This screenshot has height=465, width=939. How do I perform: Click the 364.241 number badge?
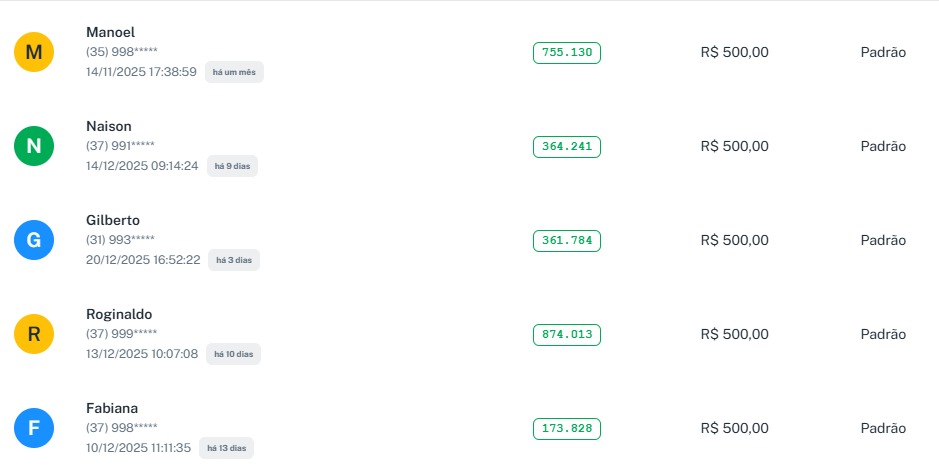(x=567, y=147)
